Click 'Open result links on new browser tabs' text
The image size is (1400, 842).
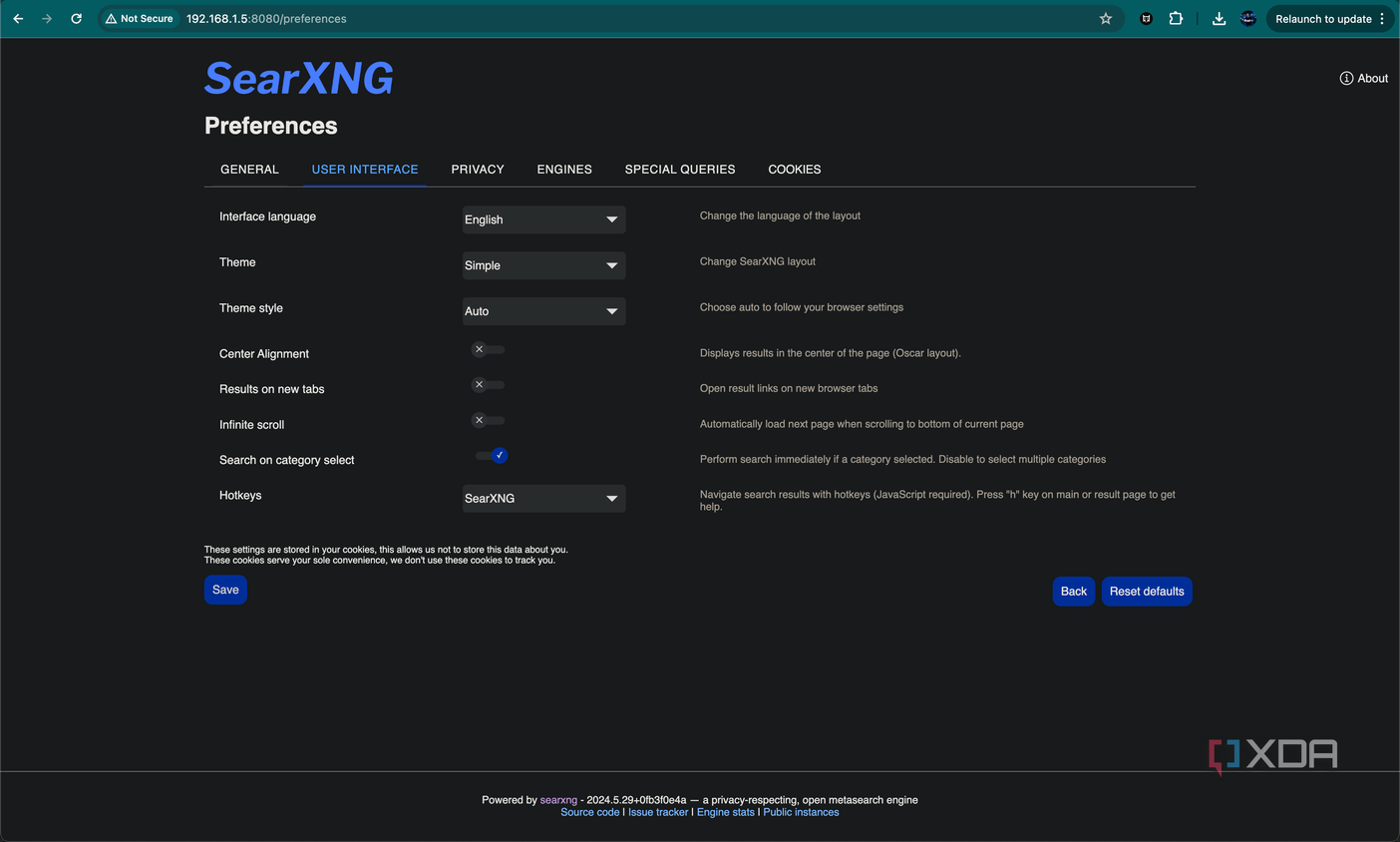(789, 388)
